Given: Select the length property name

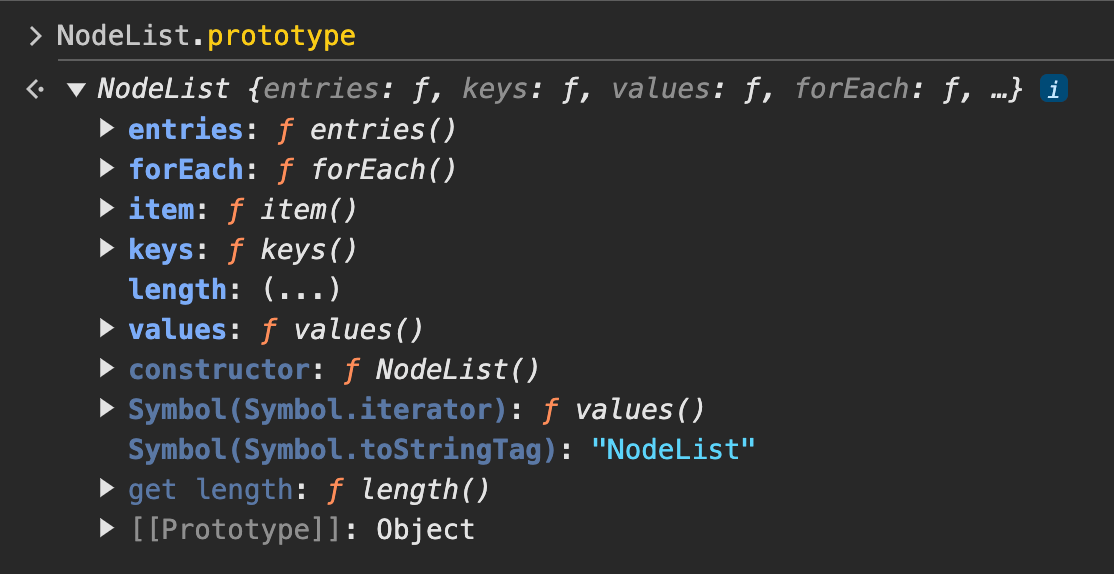Looking at the screenshot, I should (177, 290).
